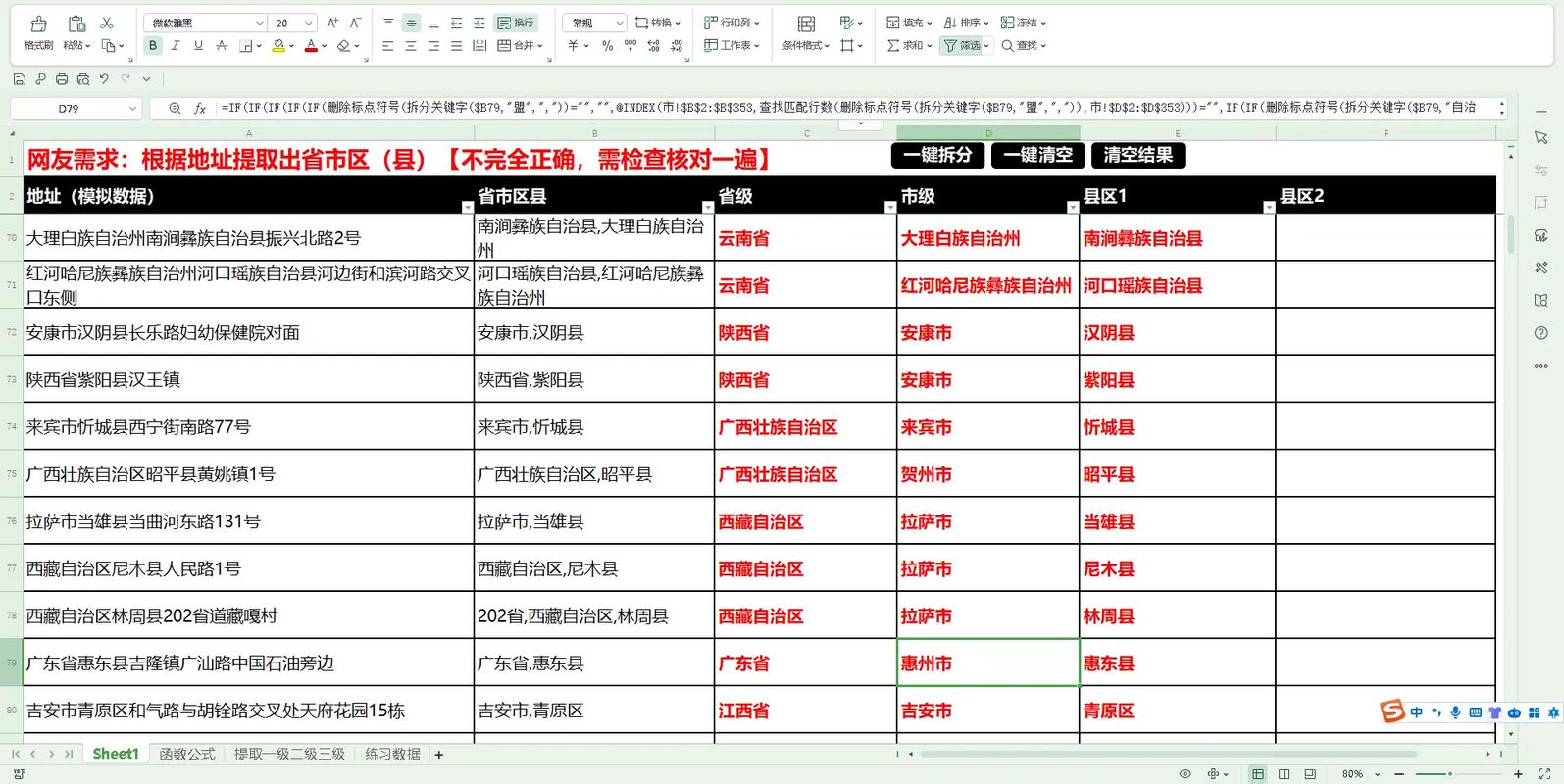Click the 一键清空 button

pos(1038,155)
